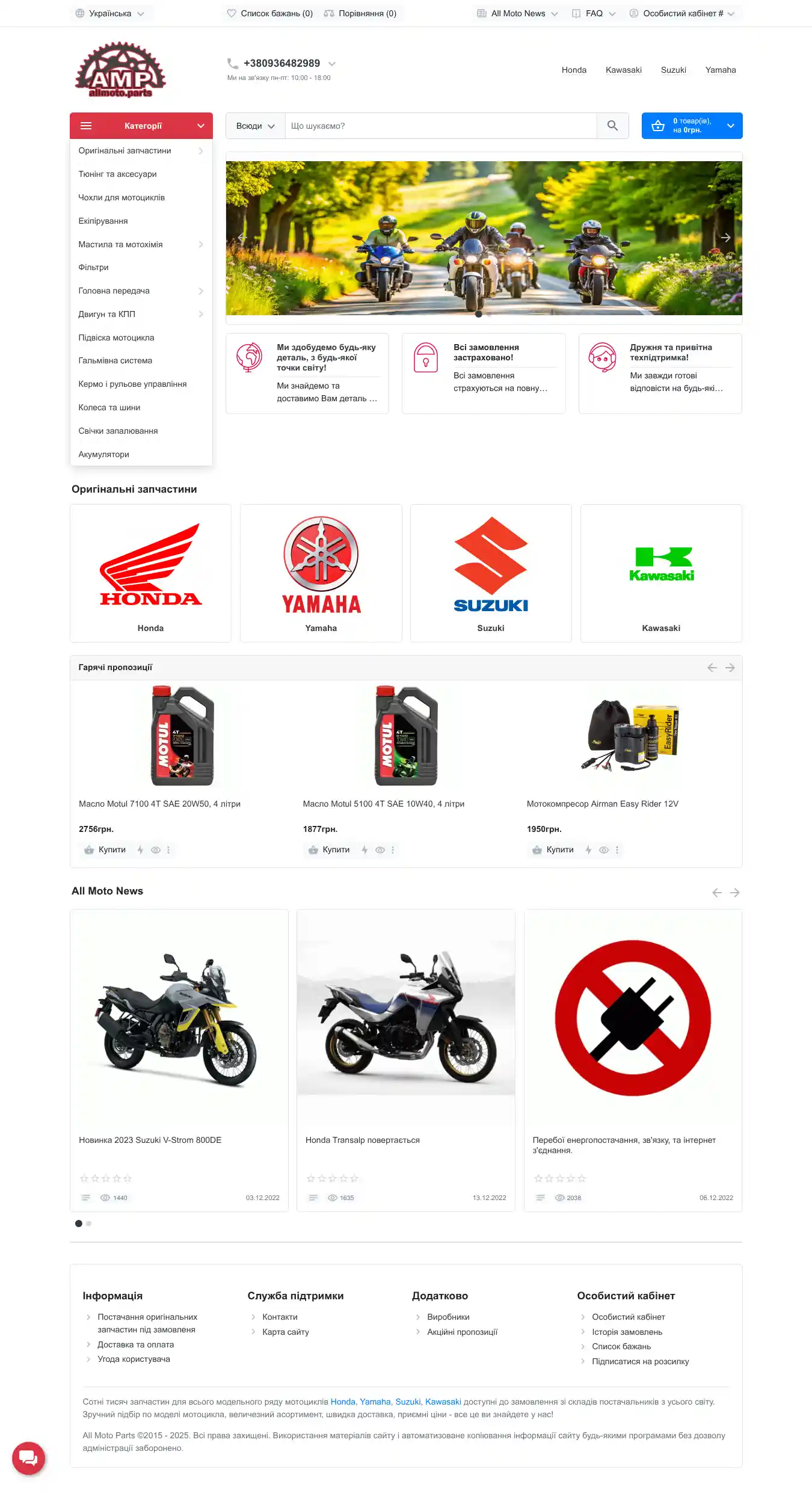Viewport: 812px width, 1493px height.
Task: Click the quick view eye for Airman compressor
Action: (x=604, y=850)
